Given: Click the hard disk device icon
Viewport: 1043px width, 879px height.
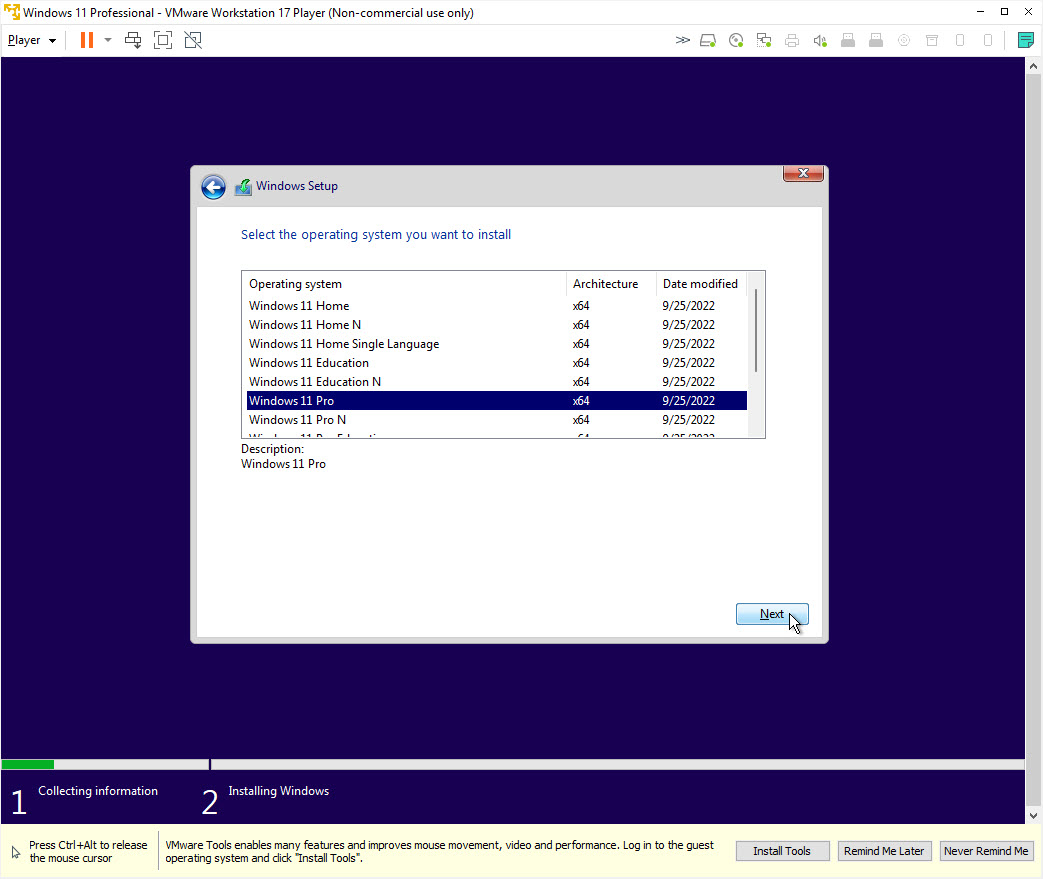Looking at the screenshot, I should coord(708,40).
